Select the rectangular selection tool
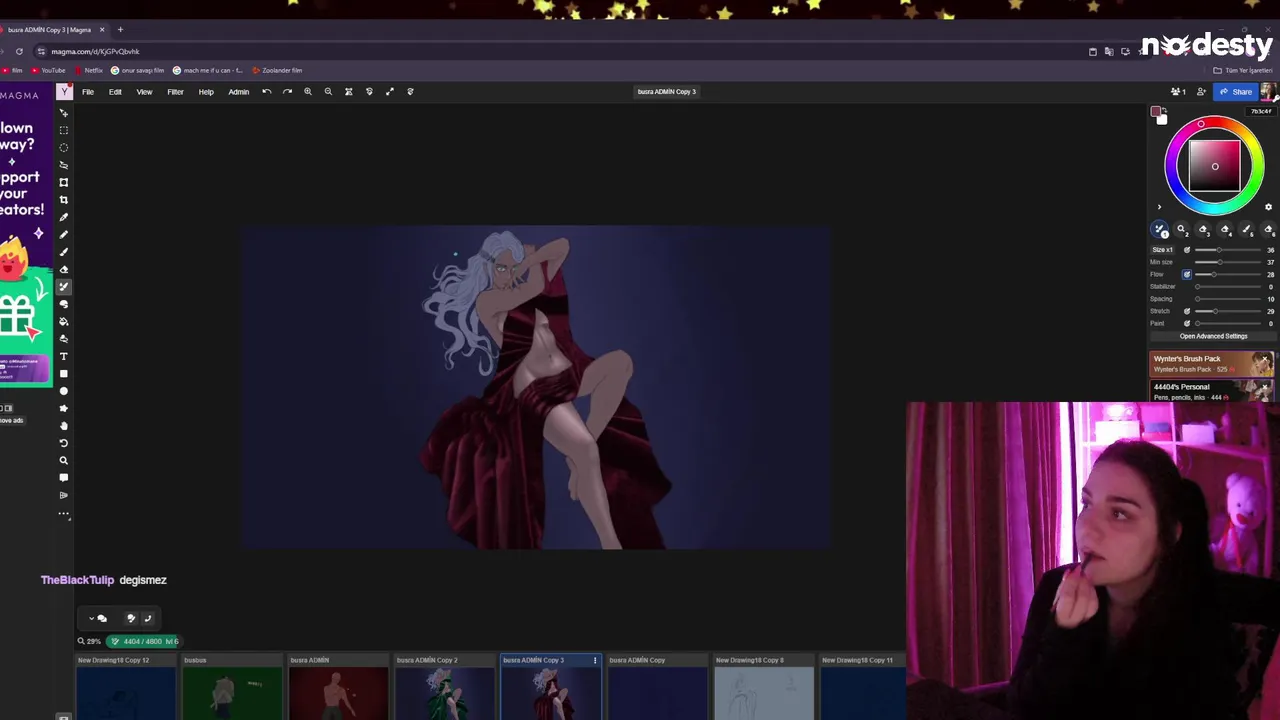This screenshot has height=720, width=1280. click(64, 130)
